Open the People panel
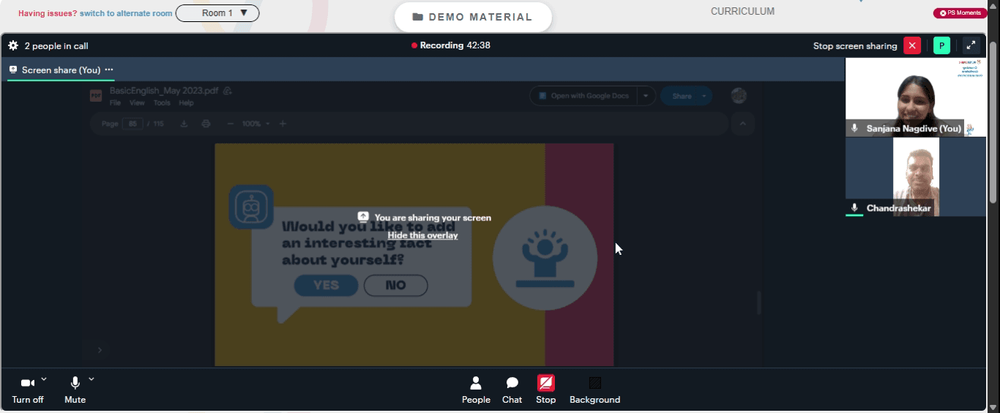Viewport: 1000px width, 413px height. [476, 390]
